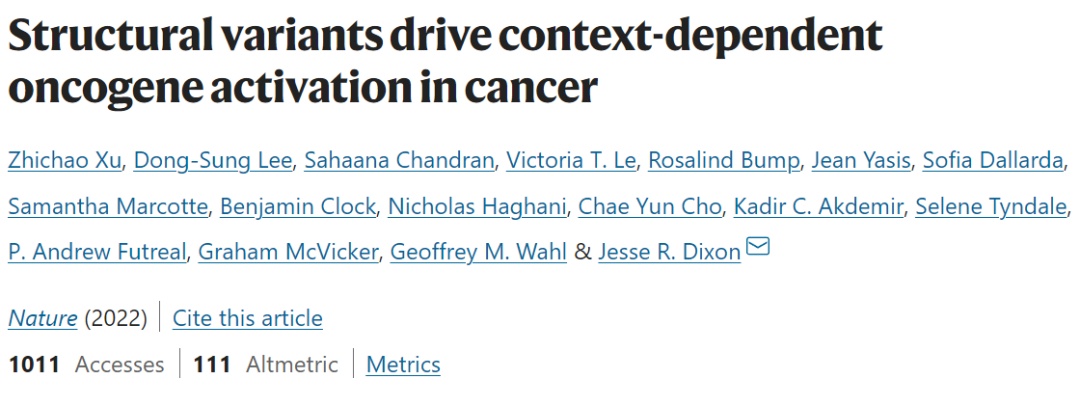Click Cite this article link
This screenshot has height=406, width=1080.
coord(247,318)
